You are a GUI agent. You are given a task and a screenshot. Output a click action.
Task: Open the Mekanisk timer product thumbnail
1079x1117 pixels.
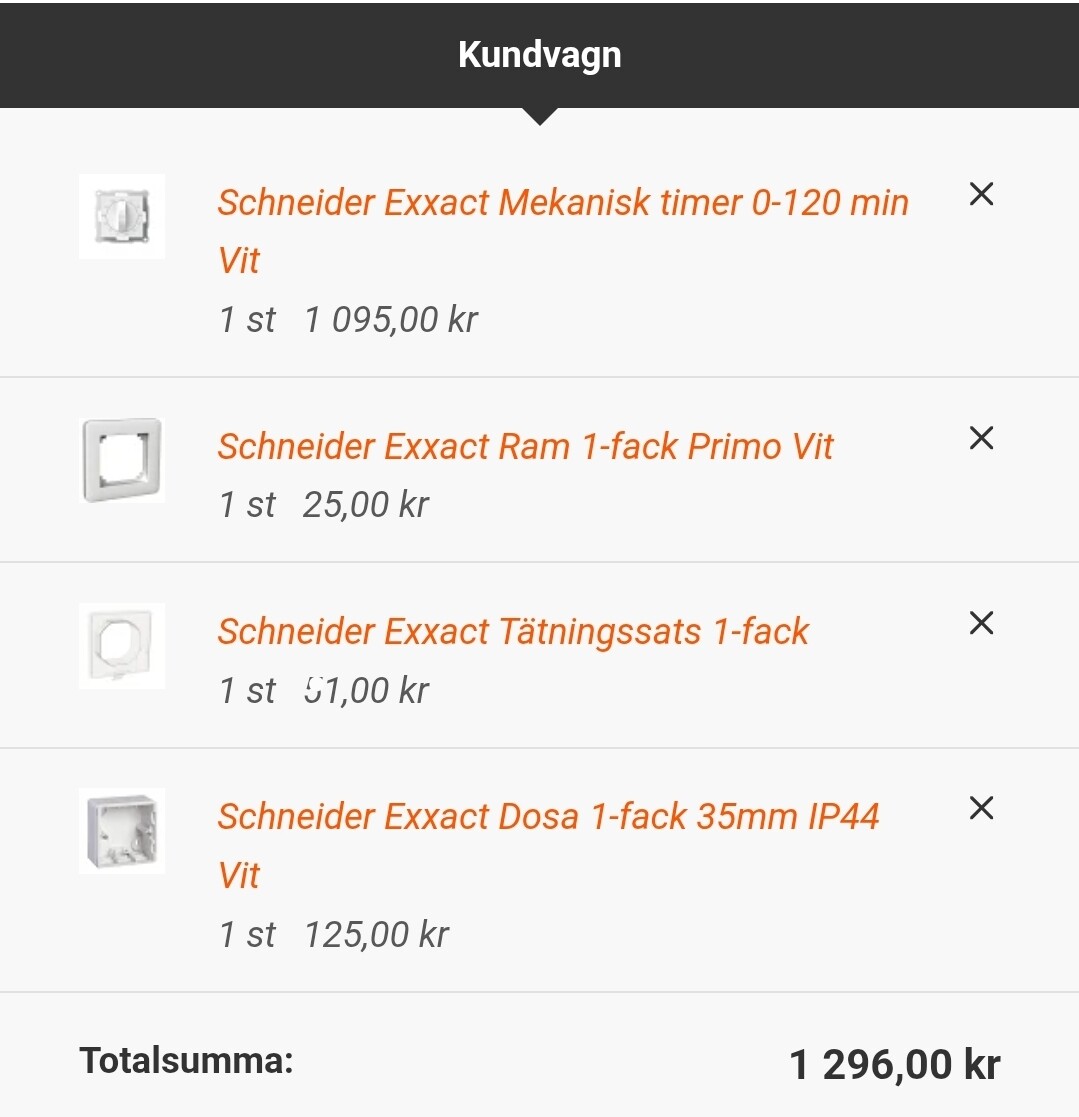click(x=122, y=216)
